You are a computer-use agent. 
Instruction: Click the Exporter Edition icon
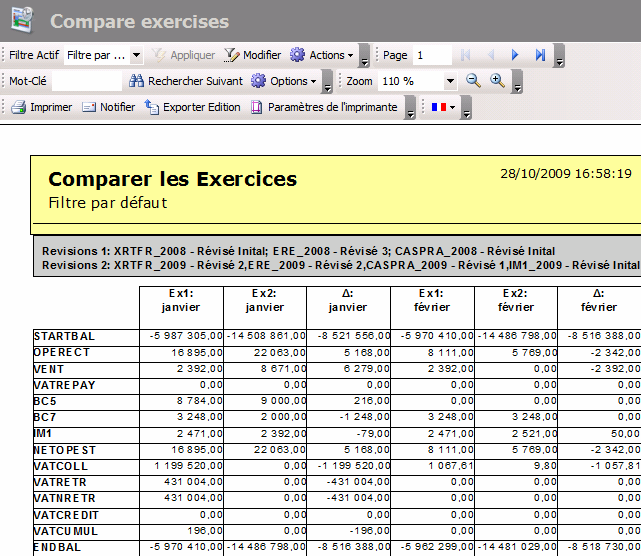[153, 107]
